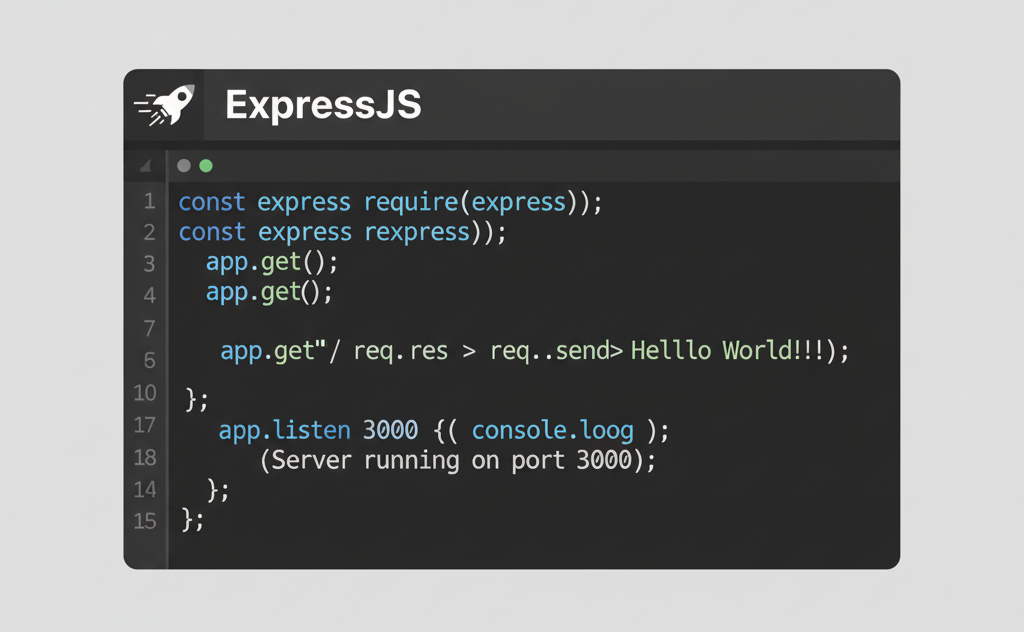Select line number 18 in the gutter
This screenshot has width=1024, height=632.
(145, 457)
